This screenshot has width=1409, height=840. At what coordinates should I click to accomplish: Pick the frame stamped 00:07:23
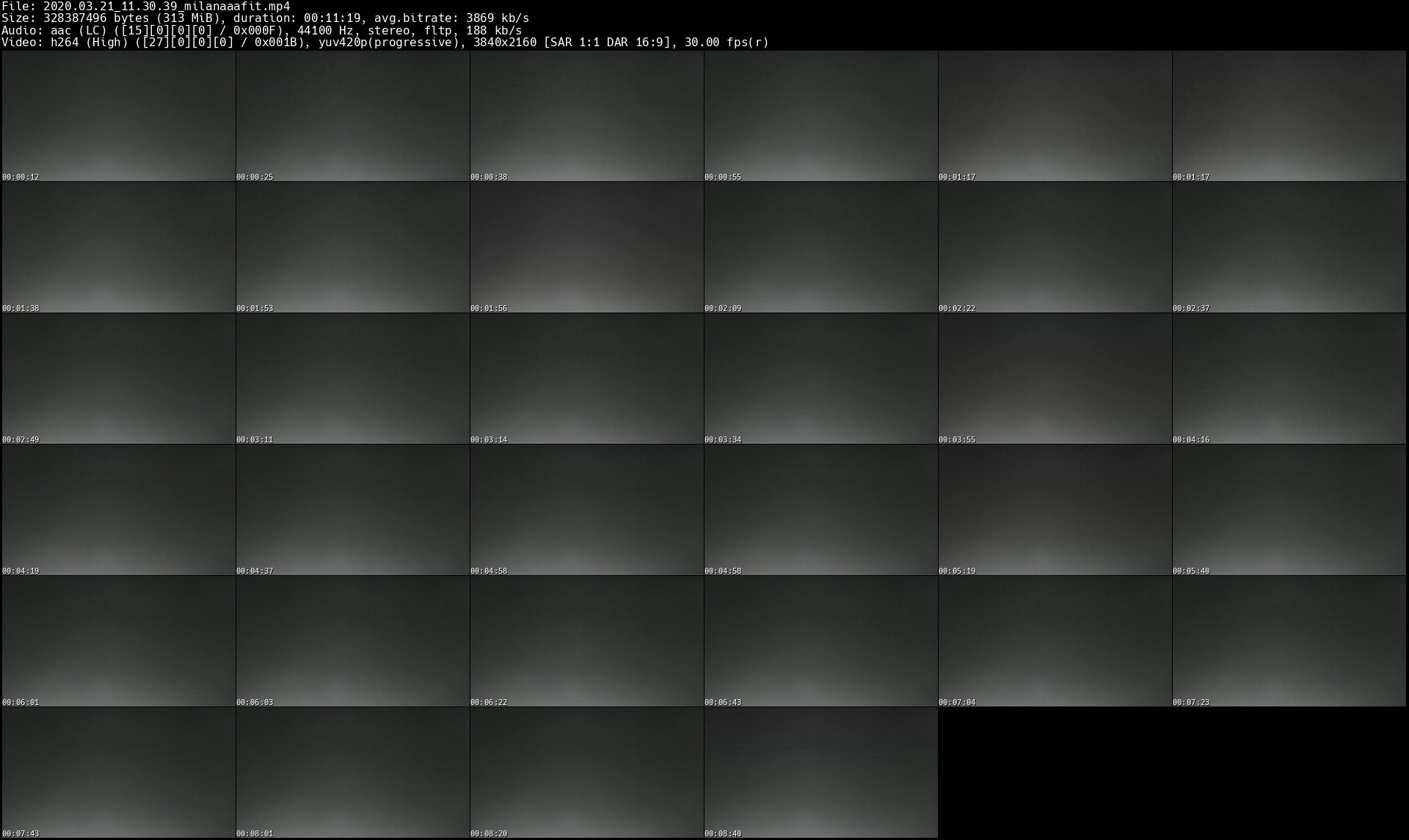point(1289,641)
